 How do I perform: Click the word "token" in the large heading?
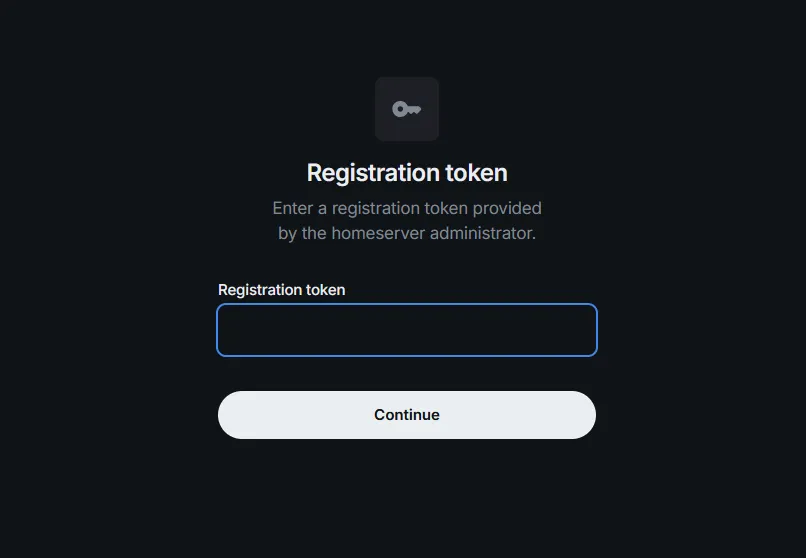coord(477,173)
